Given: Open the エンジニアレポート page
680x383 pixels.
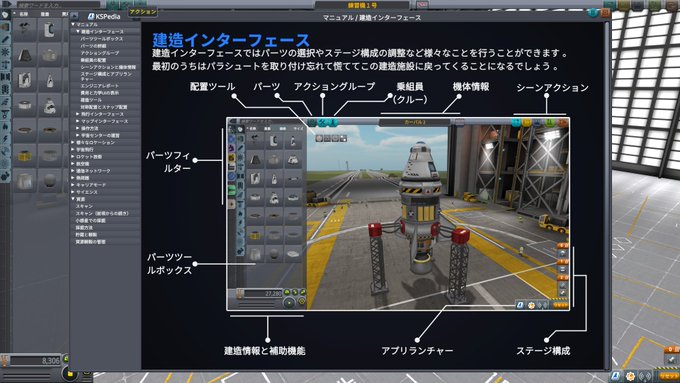Looking at the screenshot, I should pos(100,86).
